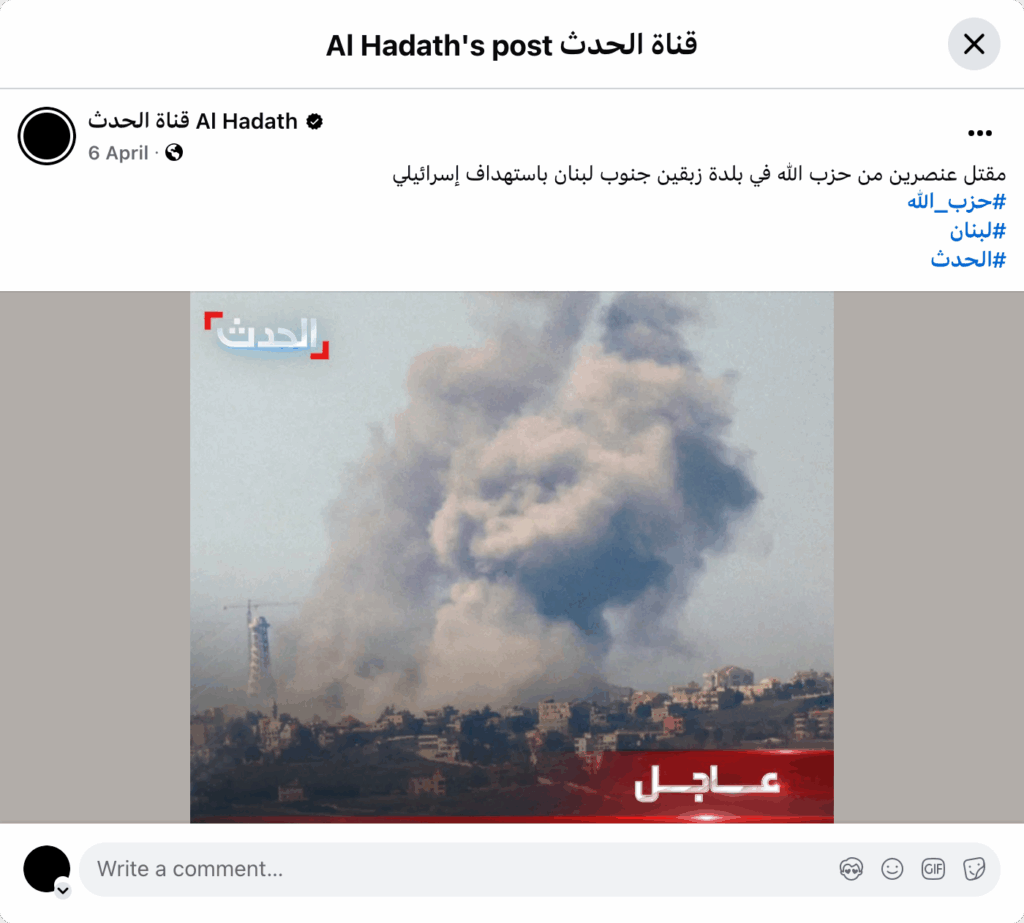
Task: Close the Al Hadath post dialog
Action: 974,44
